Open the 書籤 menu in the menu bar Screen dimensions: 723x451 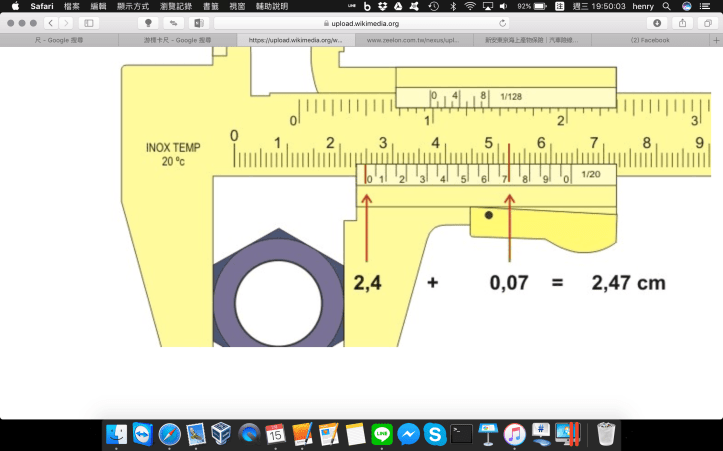point(211,6)
